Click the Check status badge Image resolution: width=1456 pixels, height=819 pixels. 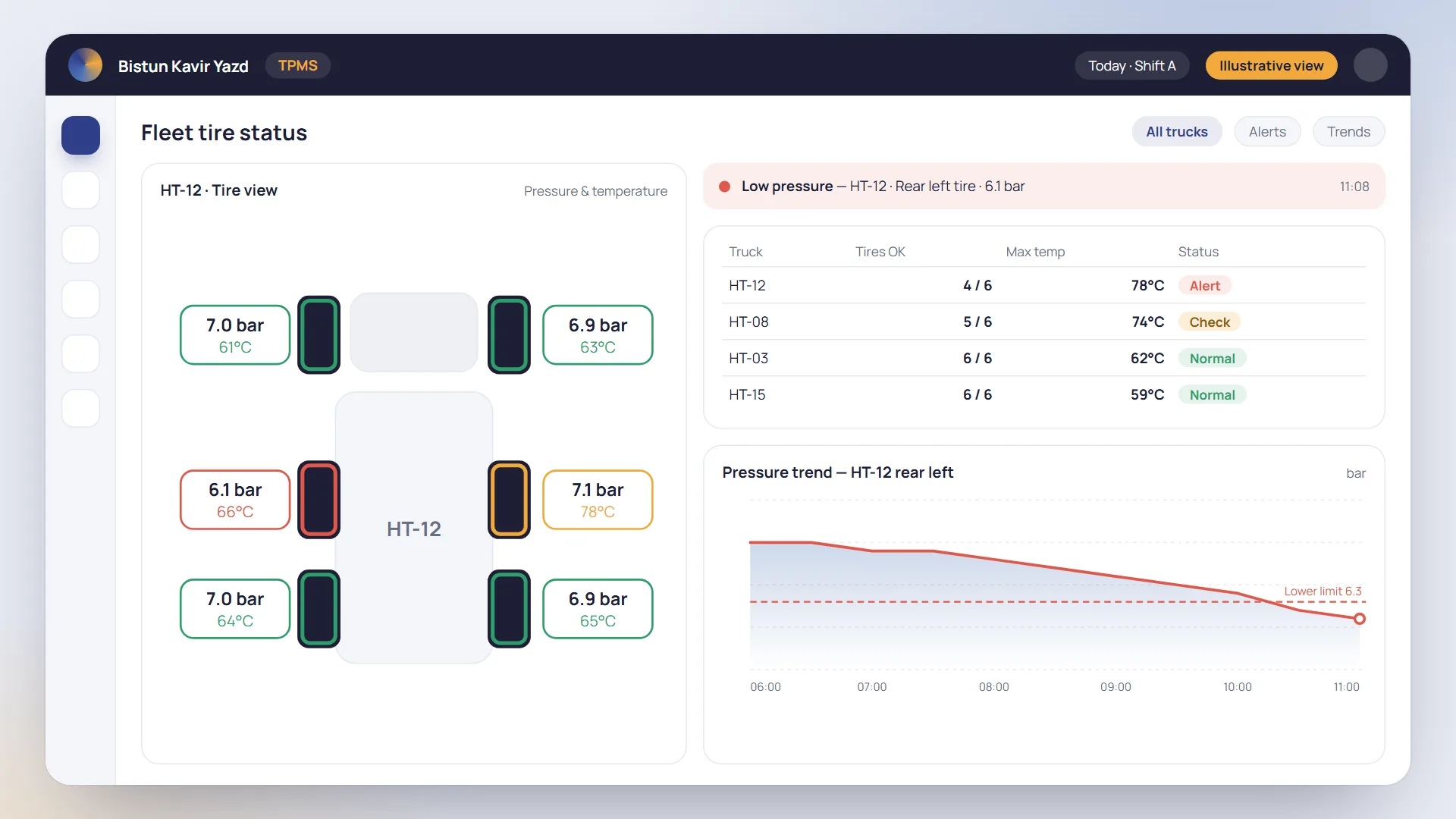pos(1209,322)
